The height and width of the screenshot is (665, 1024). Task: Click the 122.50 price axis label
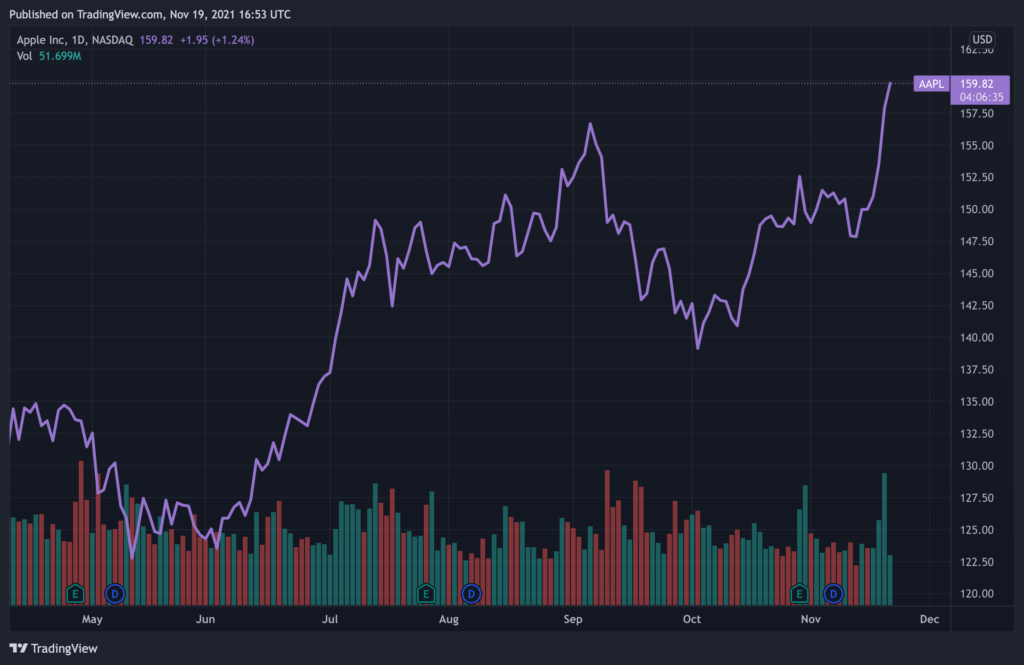[x=976, y=562]
